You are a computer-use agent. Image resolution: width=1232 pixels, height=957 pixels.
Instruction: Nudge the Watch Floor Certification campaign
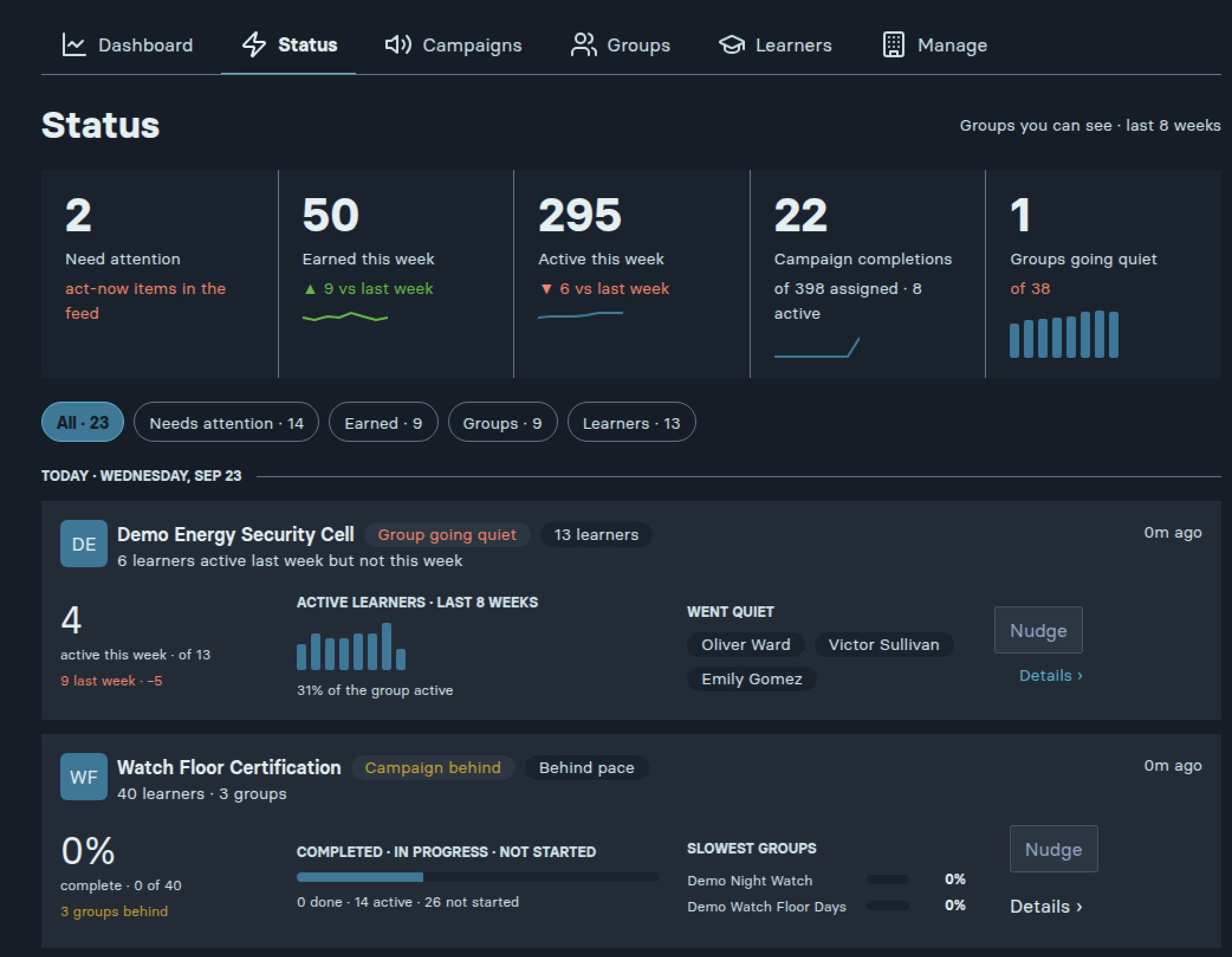(1053, 849)
